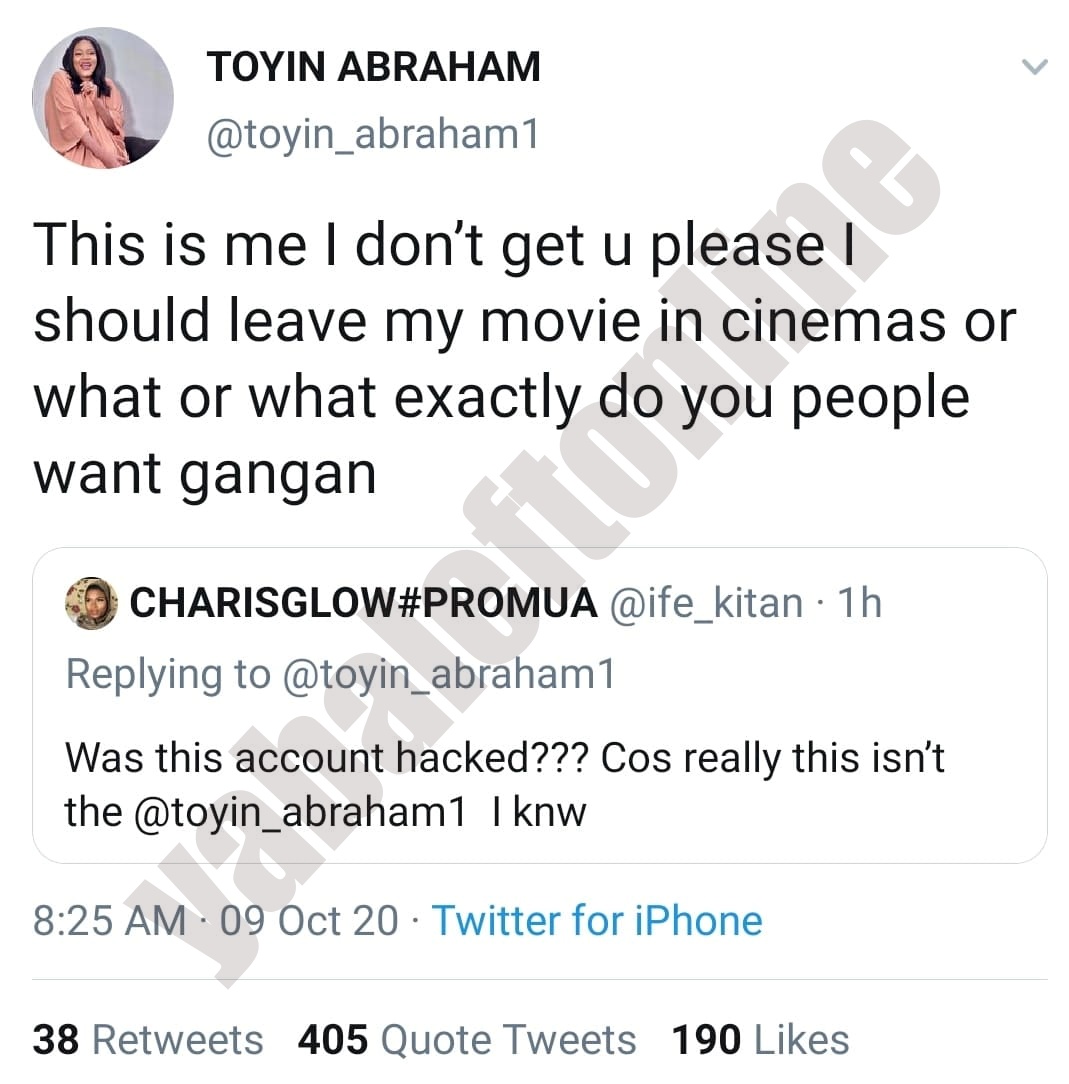Click @toyin_abraham1 in the 'Replying to' line

pos(449,675)
